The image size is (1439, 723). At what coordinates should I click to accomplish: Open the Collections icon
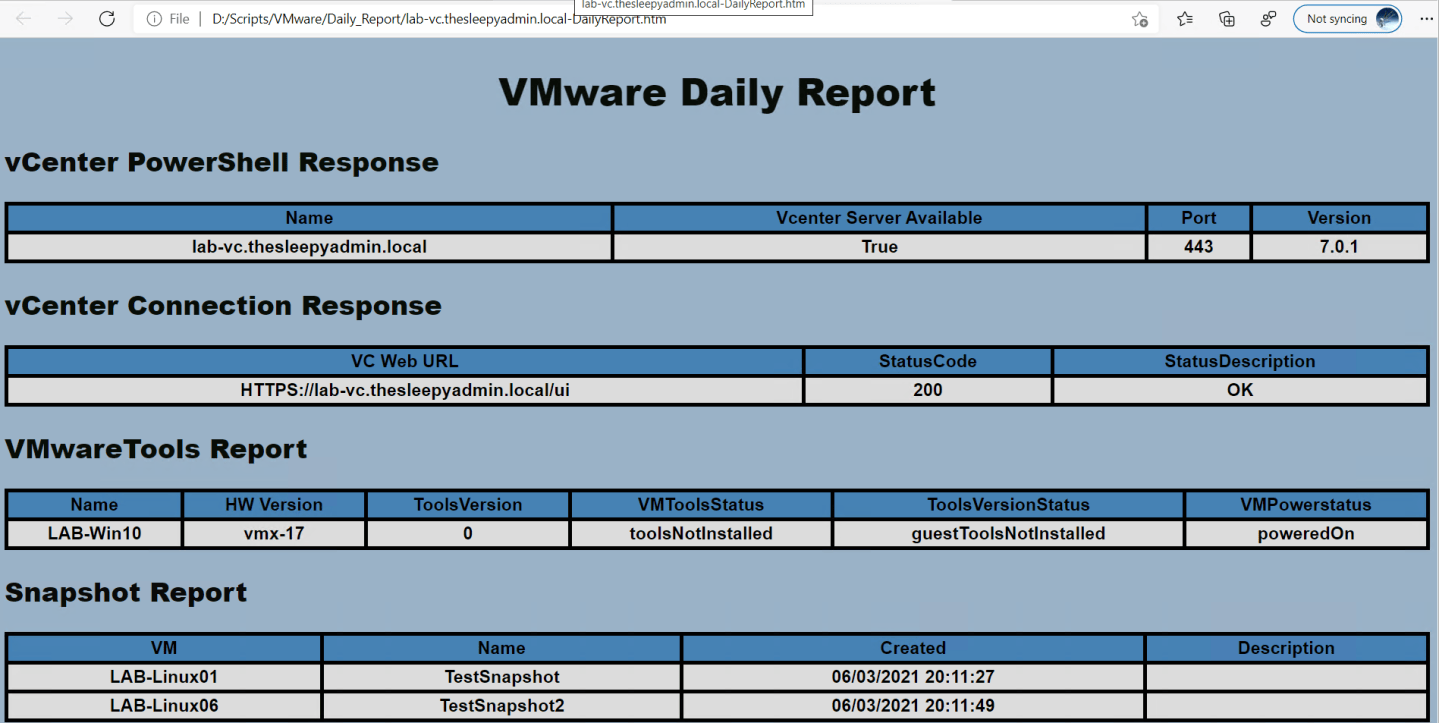[1227, 19]
